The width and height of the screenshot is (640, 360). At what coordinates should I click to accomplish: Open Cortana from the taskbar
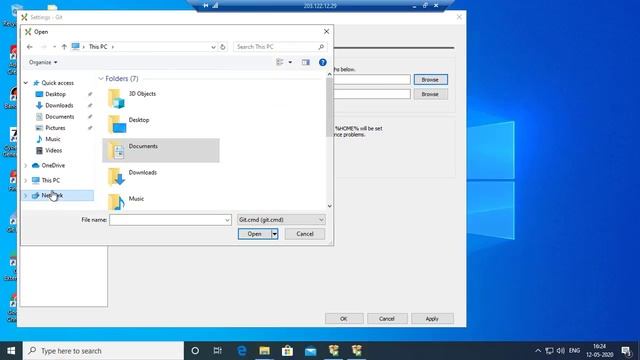(195, 351)
